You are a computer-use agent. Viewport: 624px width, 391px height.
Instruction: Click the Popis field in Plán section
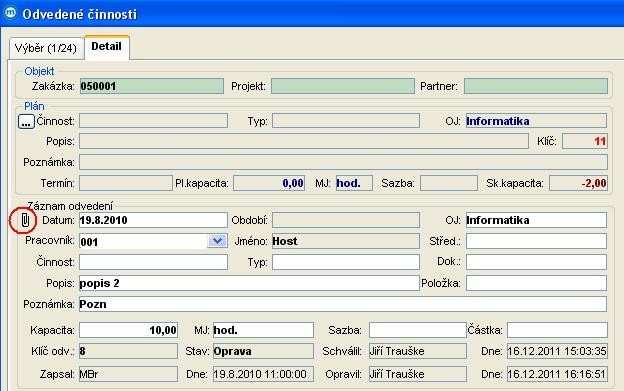click(304, 141)
